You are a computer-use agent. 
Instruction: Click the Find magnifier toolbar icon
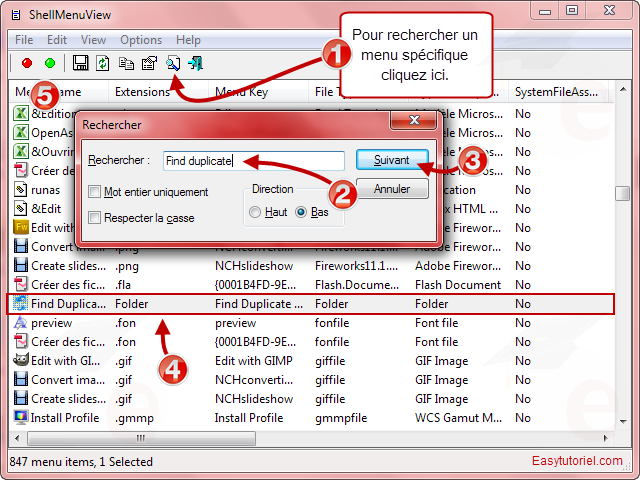[173, 63]
